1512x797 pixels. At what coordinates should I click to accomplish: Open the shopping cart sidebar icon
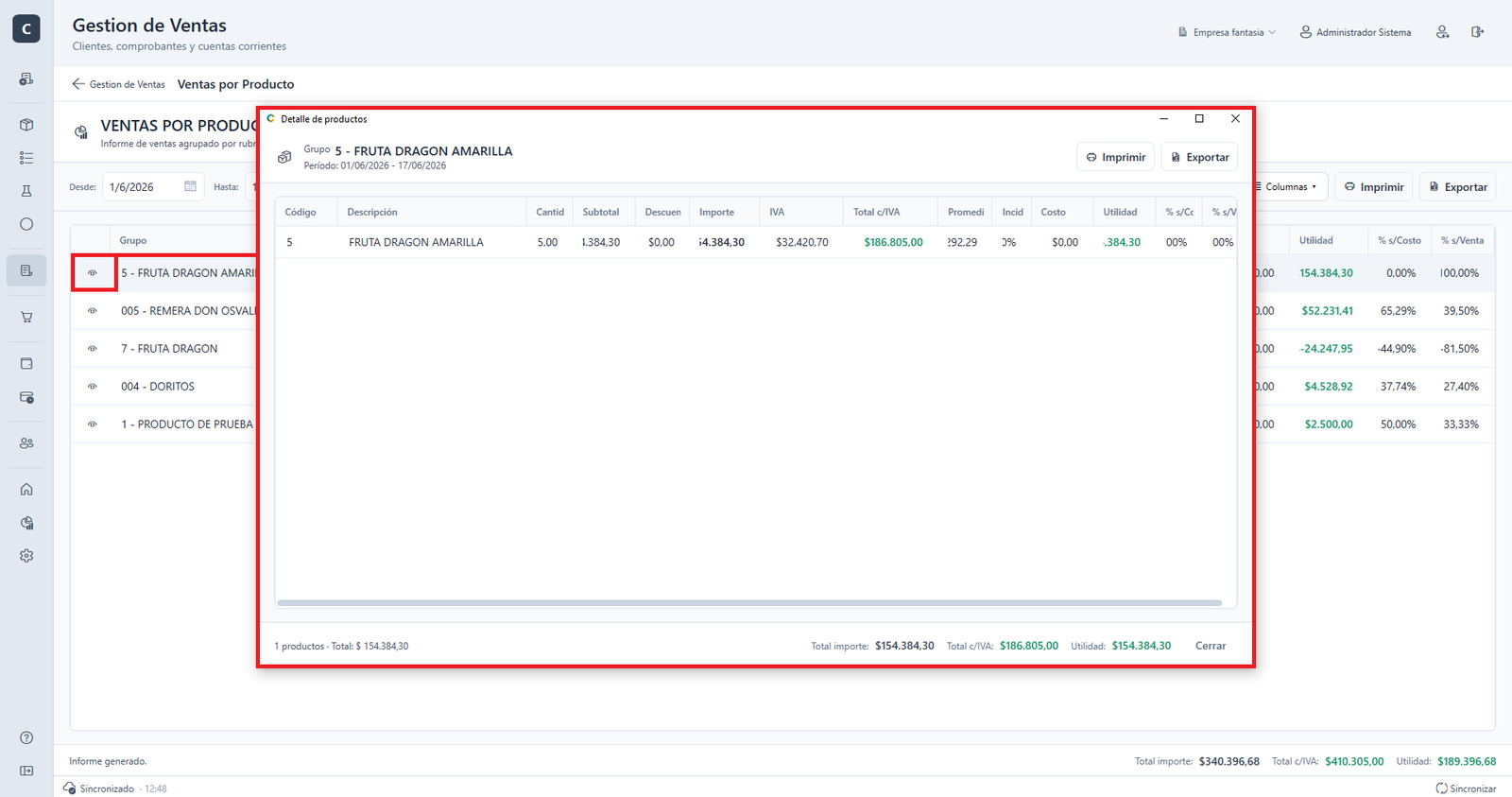26,317
